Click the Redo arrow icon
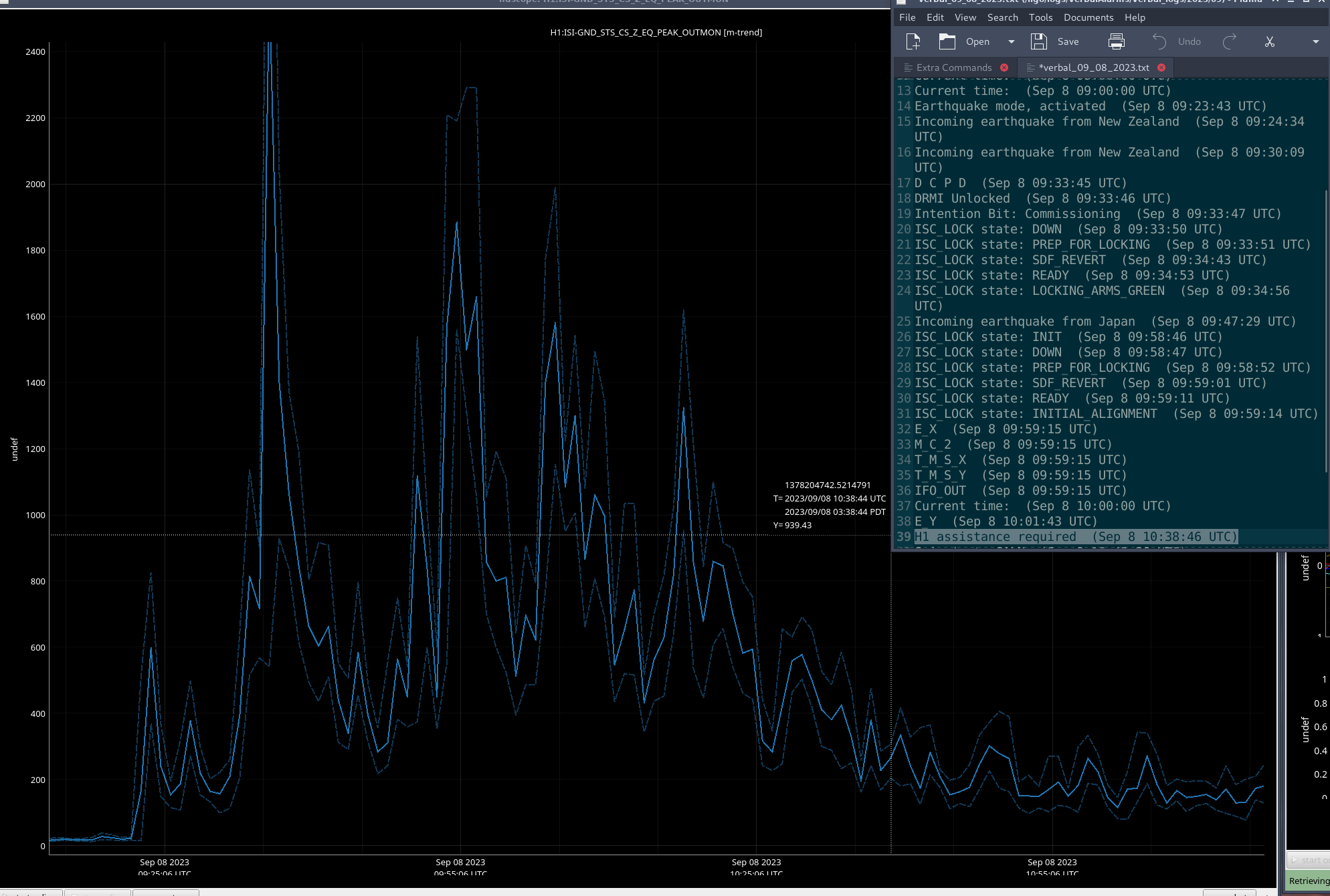Screen dimensions: 1330x896 (1230, 41)
